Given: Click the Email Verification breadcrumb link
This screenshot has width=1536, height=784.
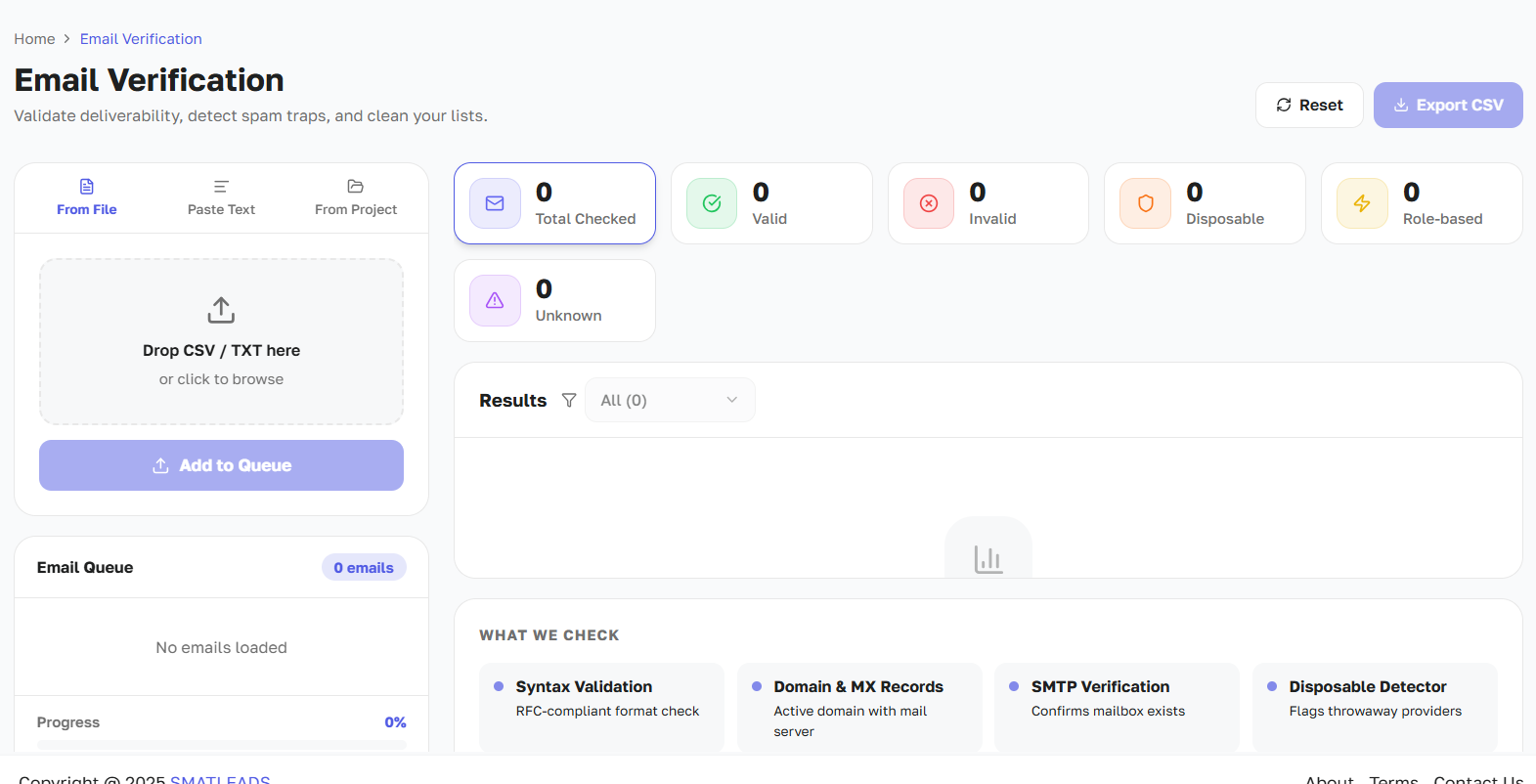Looking at the screenshot, I should [141, 39].
